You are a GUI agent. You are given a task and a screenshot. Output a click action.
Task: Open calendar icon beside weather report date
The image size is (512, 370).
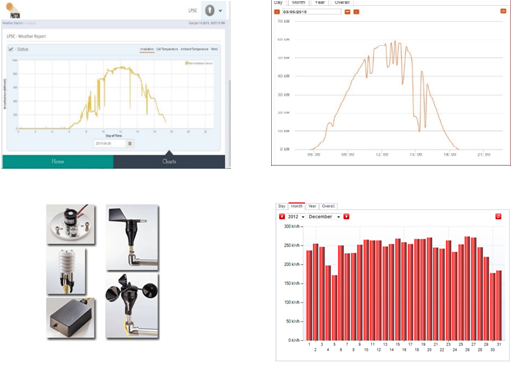click(x=130, y=144)
